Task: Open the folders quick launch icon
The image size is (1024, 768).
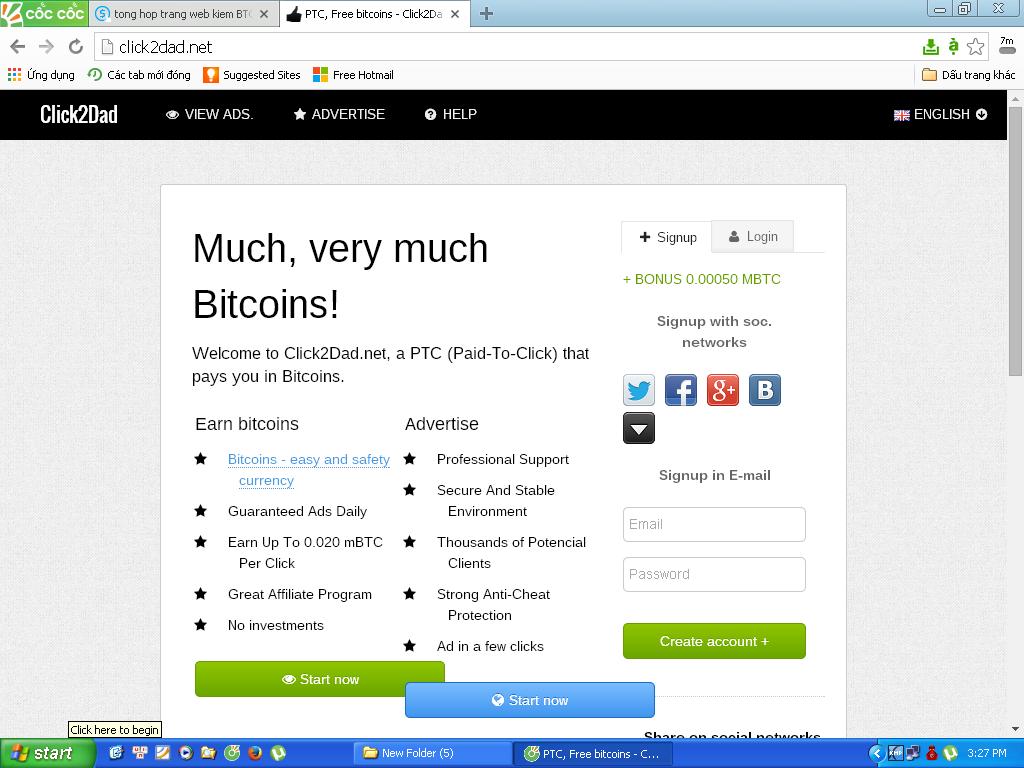Action: pos(208,753)
